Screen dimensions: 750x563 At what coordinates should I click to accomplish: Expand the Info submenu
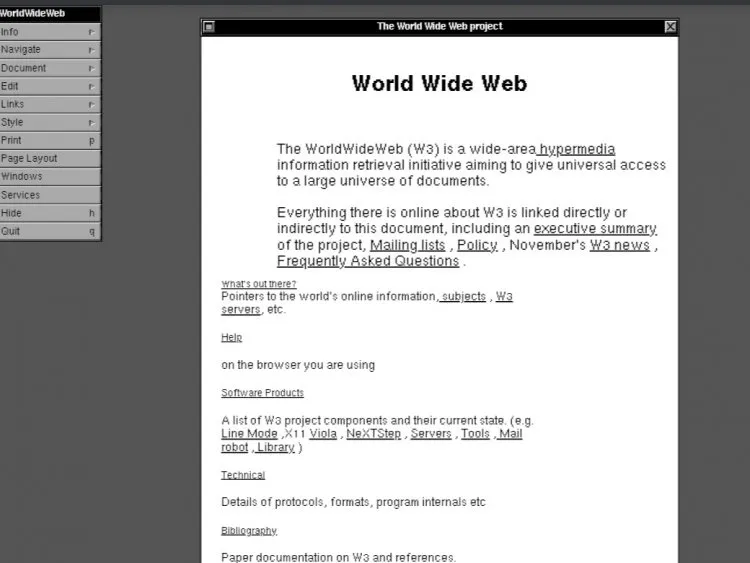pos(49,32)
